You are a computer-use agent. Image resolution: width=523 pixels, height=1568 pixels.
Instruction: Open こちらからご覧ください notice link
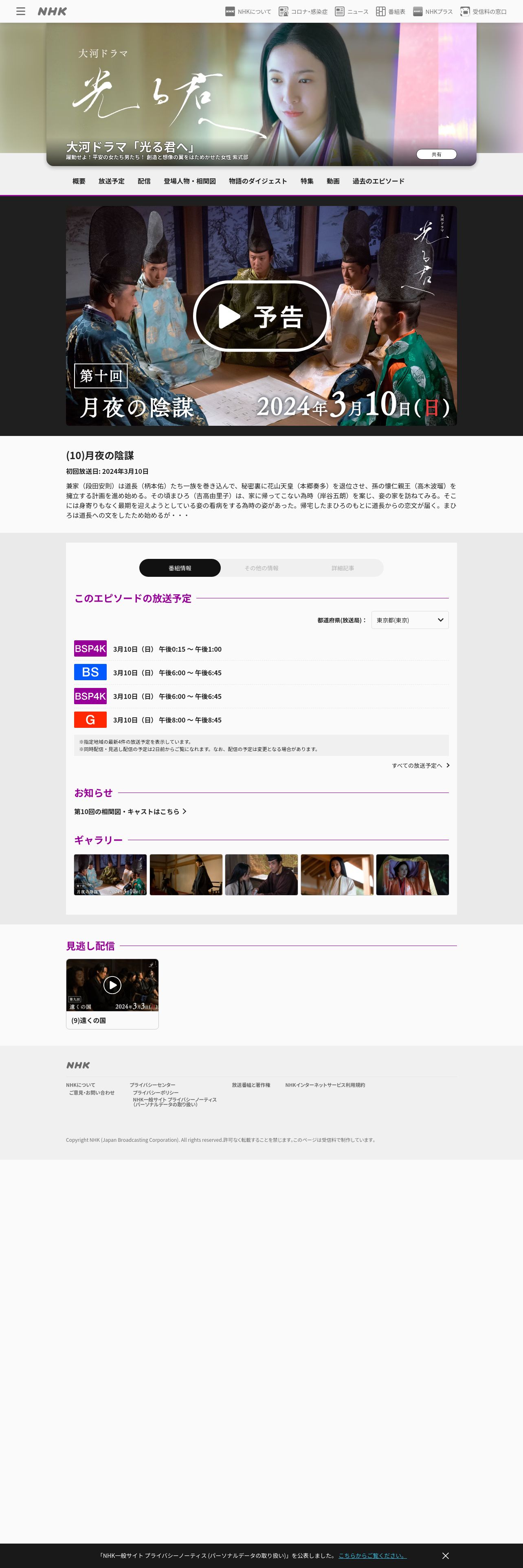tap(372, 1555)
